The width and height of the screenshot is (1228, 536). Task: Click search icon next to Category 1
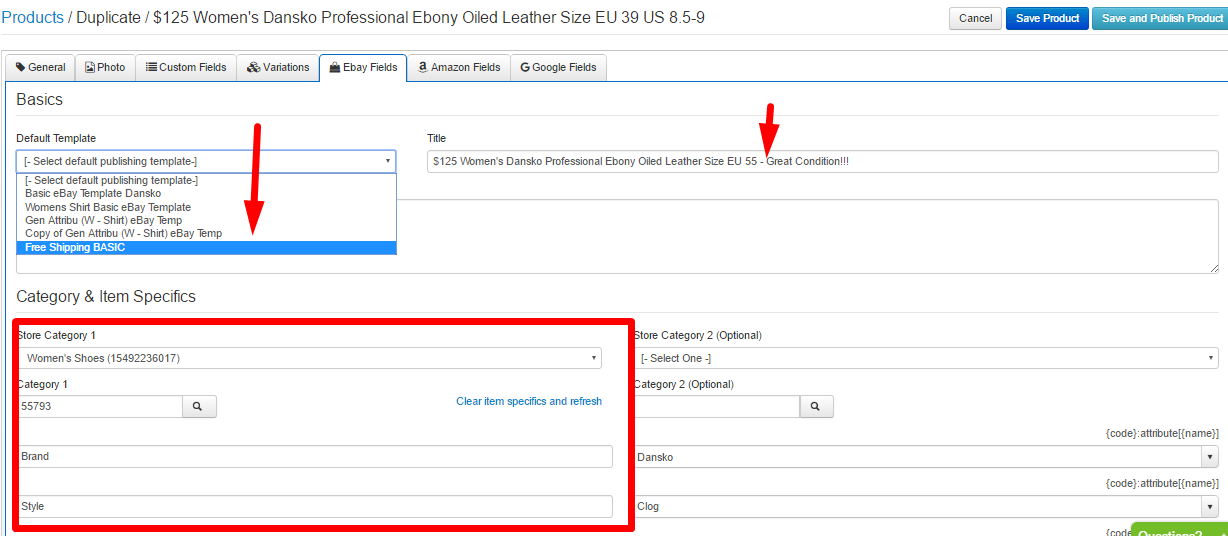pyautogui.click(x=199, y=406)
